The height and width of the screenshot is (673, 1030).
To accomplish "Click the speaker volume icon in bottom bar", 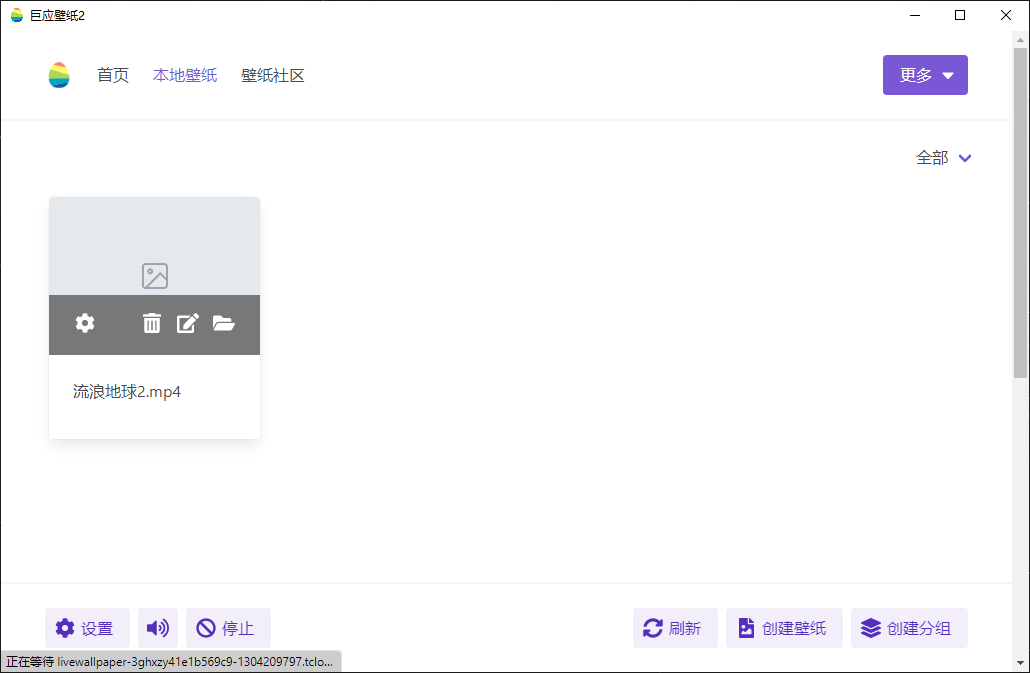I will point(157,627).
